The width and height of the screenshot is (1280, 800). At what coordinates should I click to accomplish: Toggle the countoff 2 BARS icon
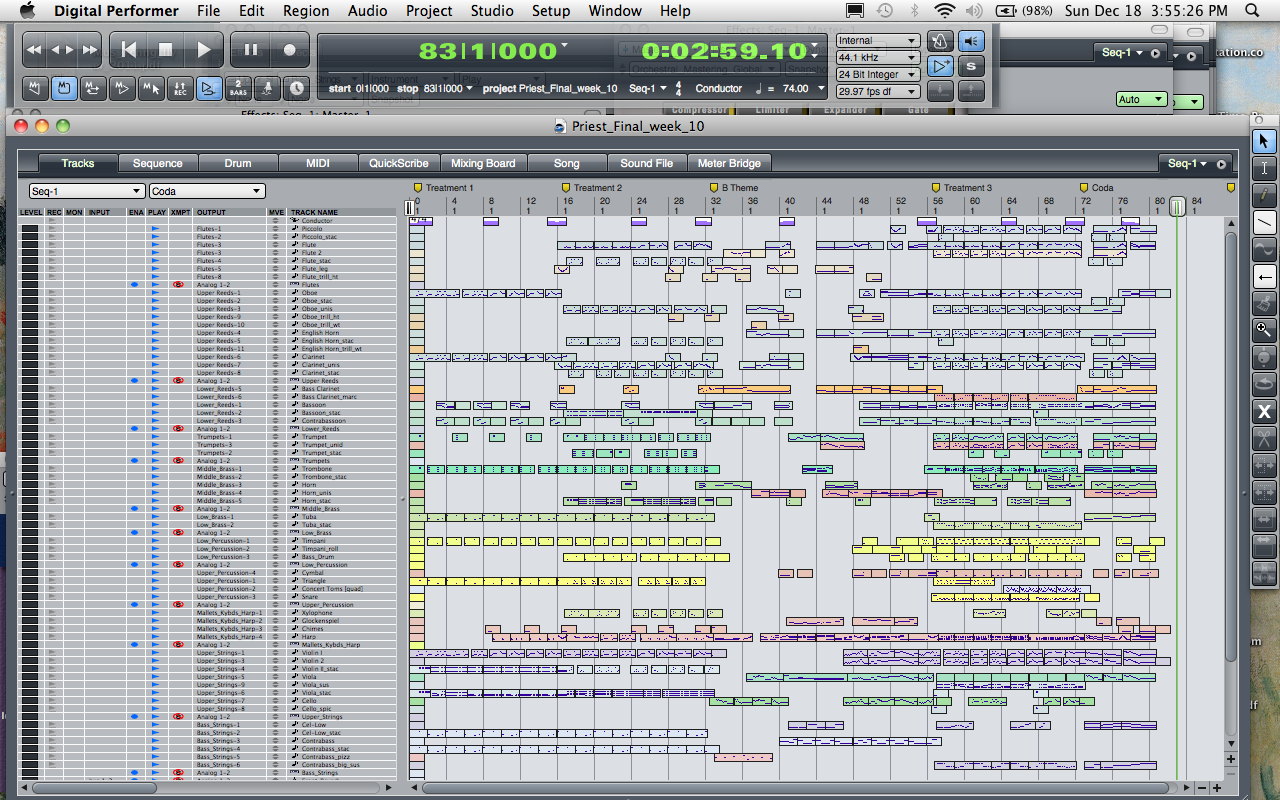[x=238, y=88]
